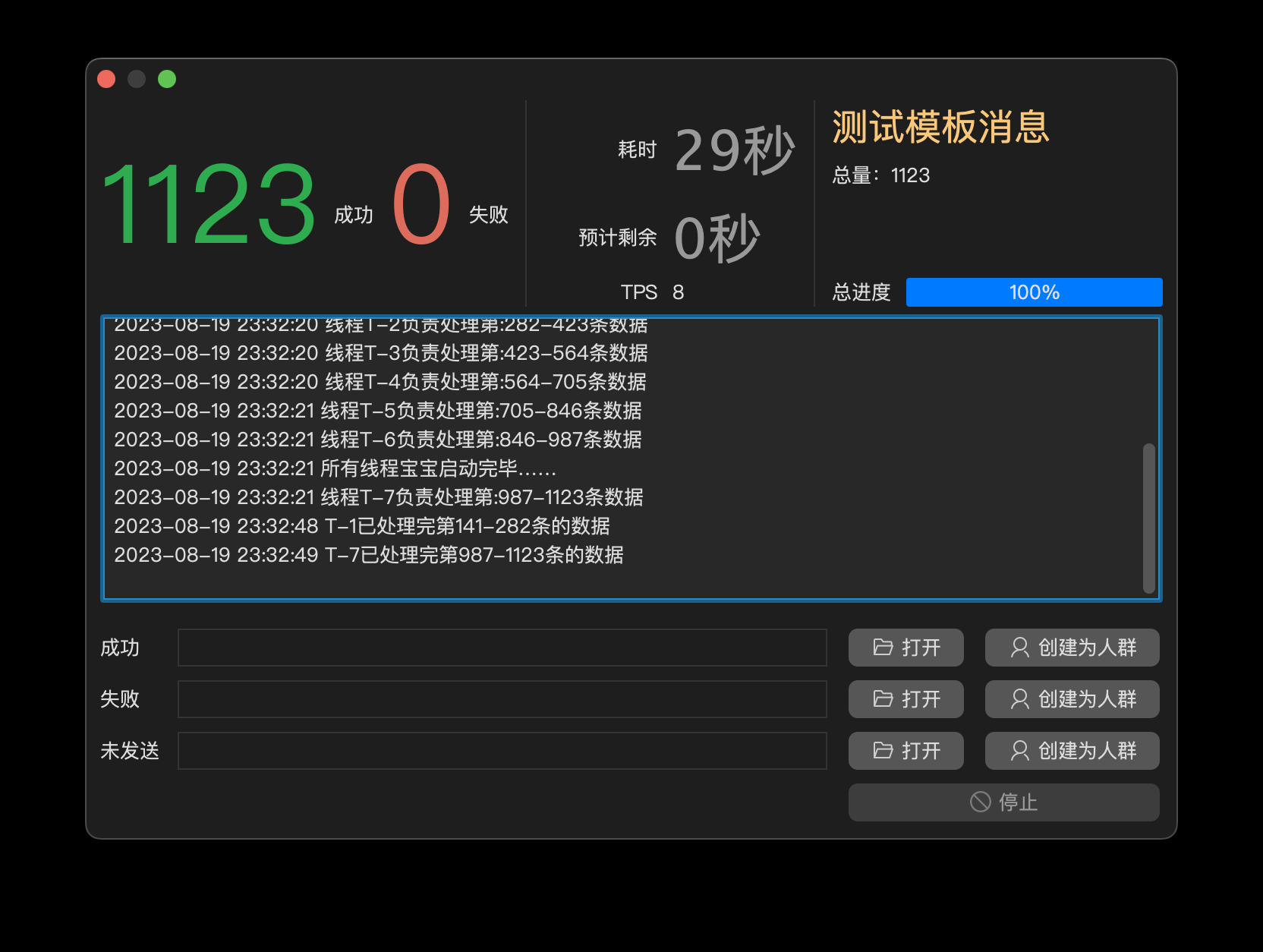Click the gray minimize window button
Screen dimensions: 1263x952
[137, 79]
